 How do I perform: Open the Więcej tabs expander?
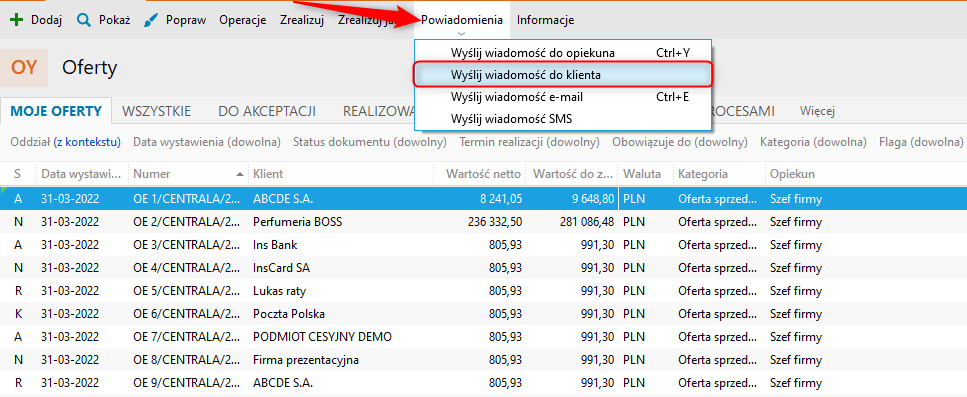point(817,112)
